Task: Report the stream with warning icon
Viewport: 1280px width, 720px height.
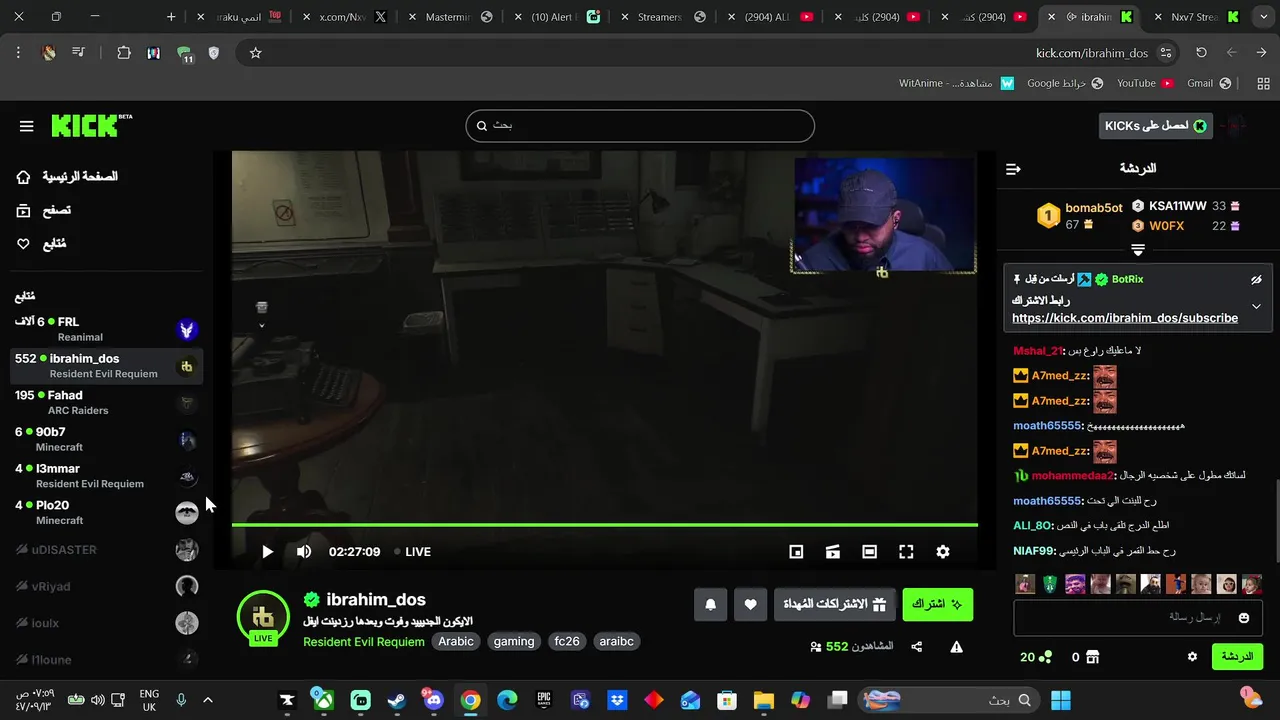Action: coord(957,647)
